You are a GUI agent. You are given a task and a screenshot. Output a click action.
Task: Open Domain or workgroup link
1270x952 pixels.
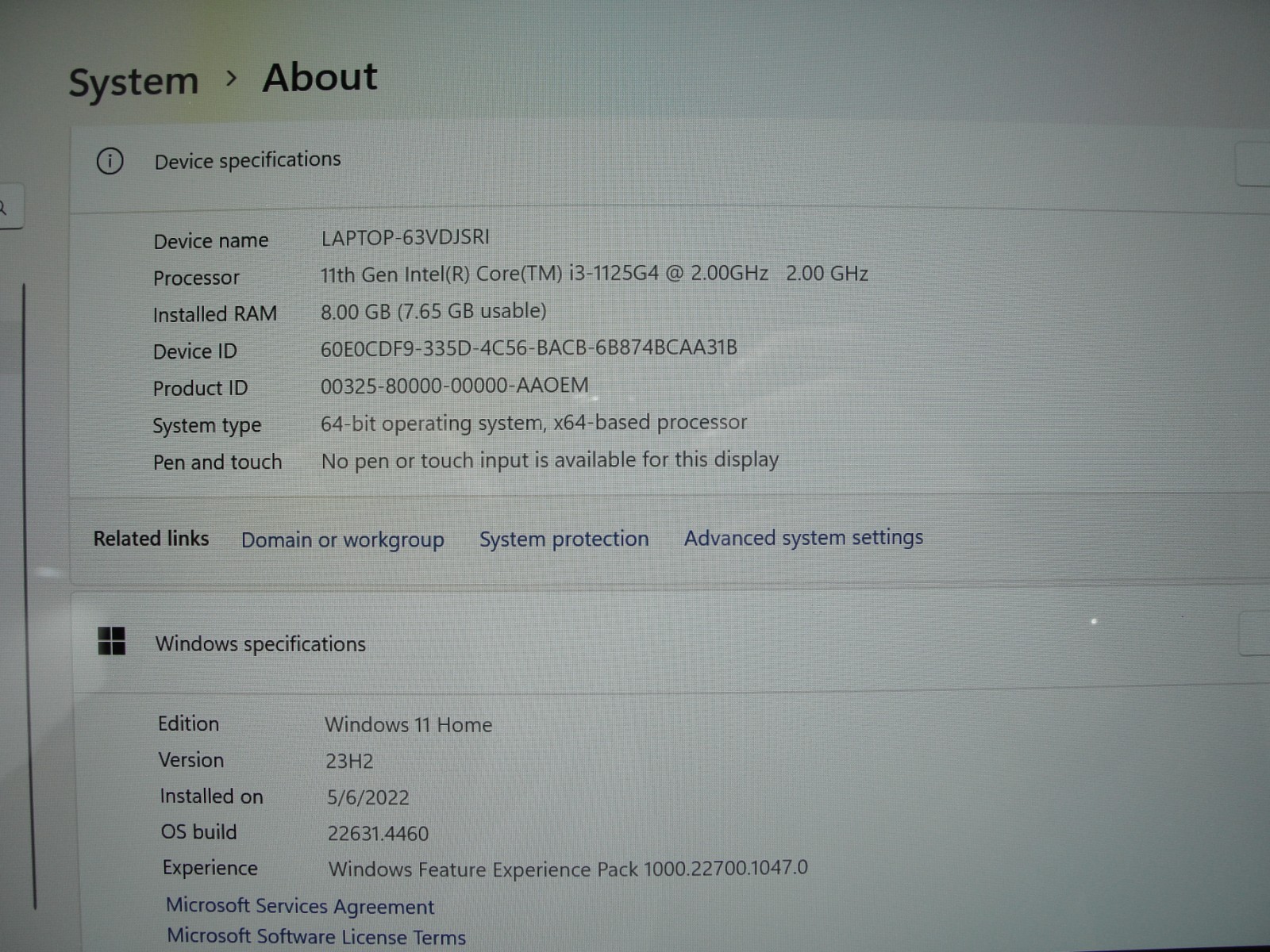tap(343, 540)
